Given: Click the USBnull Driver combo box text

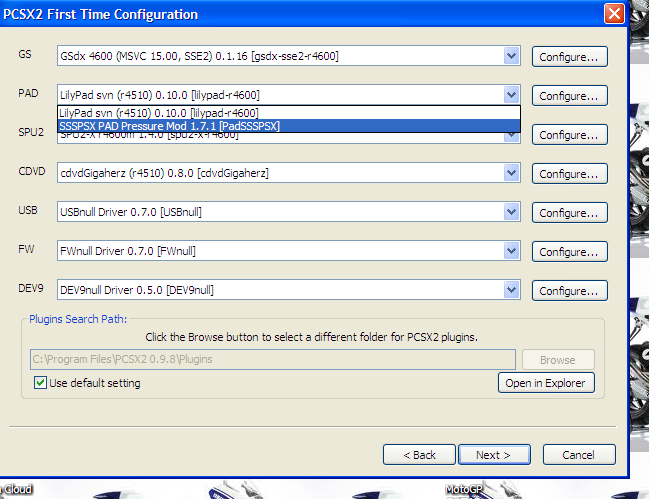Looking at the screenshot, I should point(131,212).
